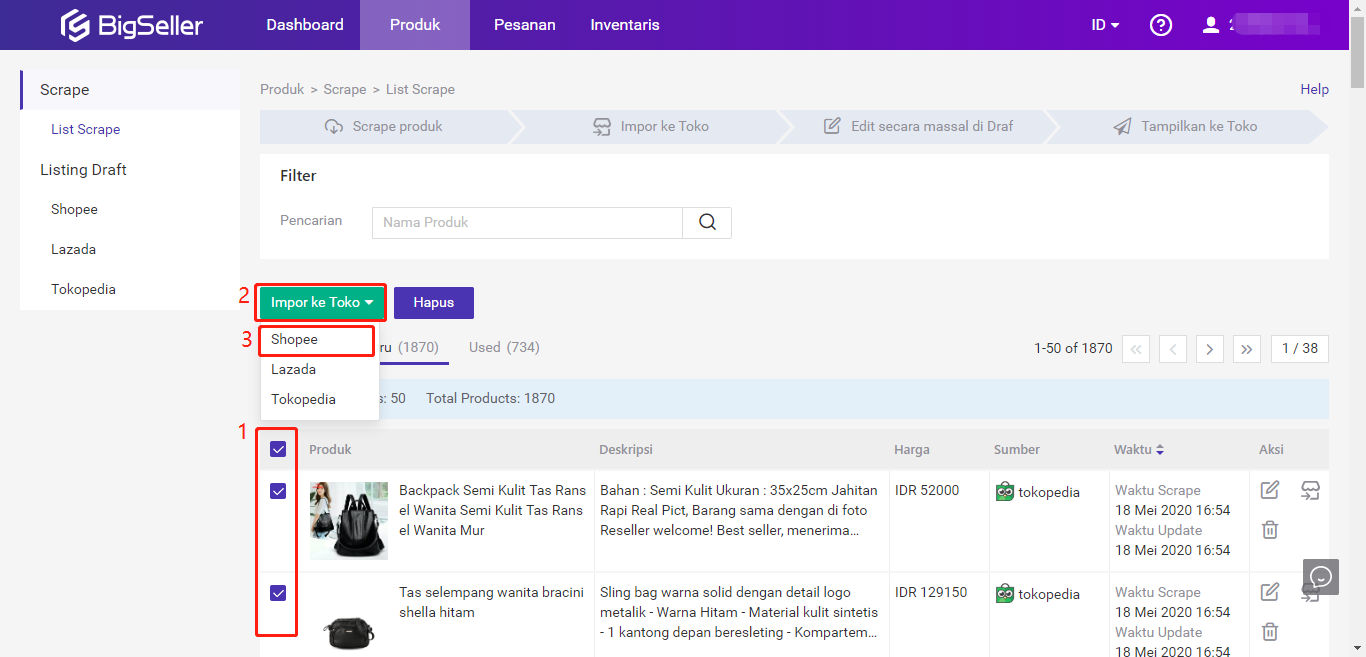Edit the Backpack Semi Kulit product

coord(1270,490)
